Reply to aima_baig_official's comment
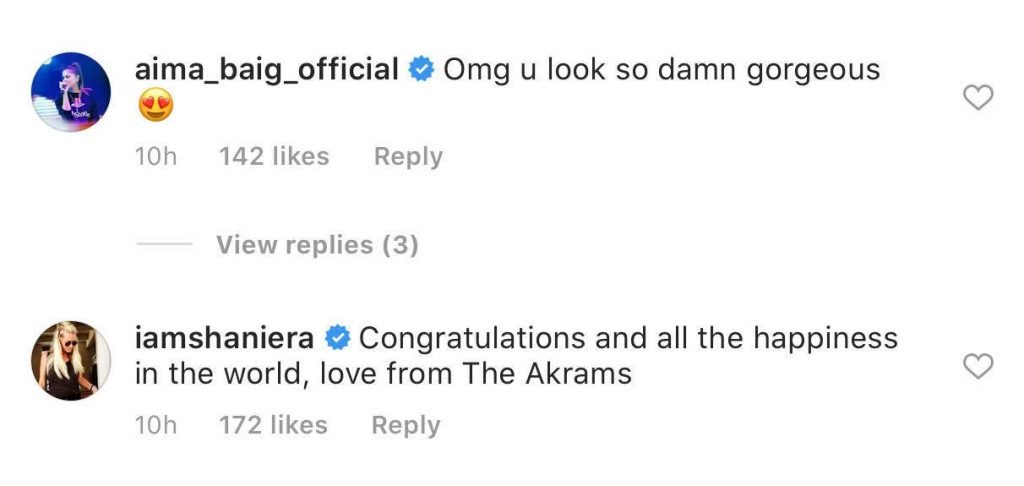The image size is (1024, 486). point(408,157)
